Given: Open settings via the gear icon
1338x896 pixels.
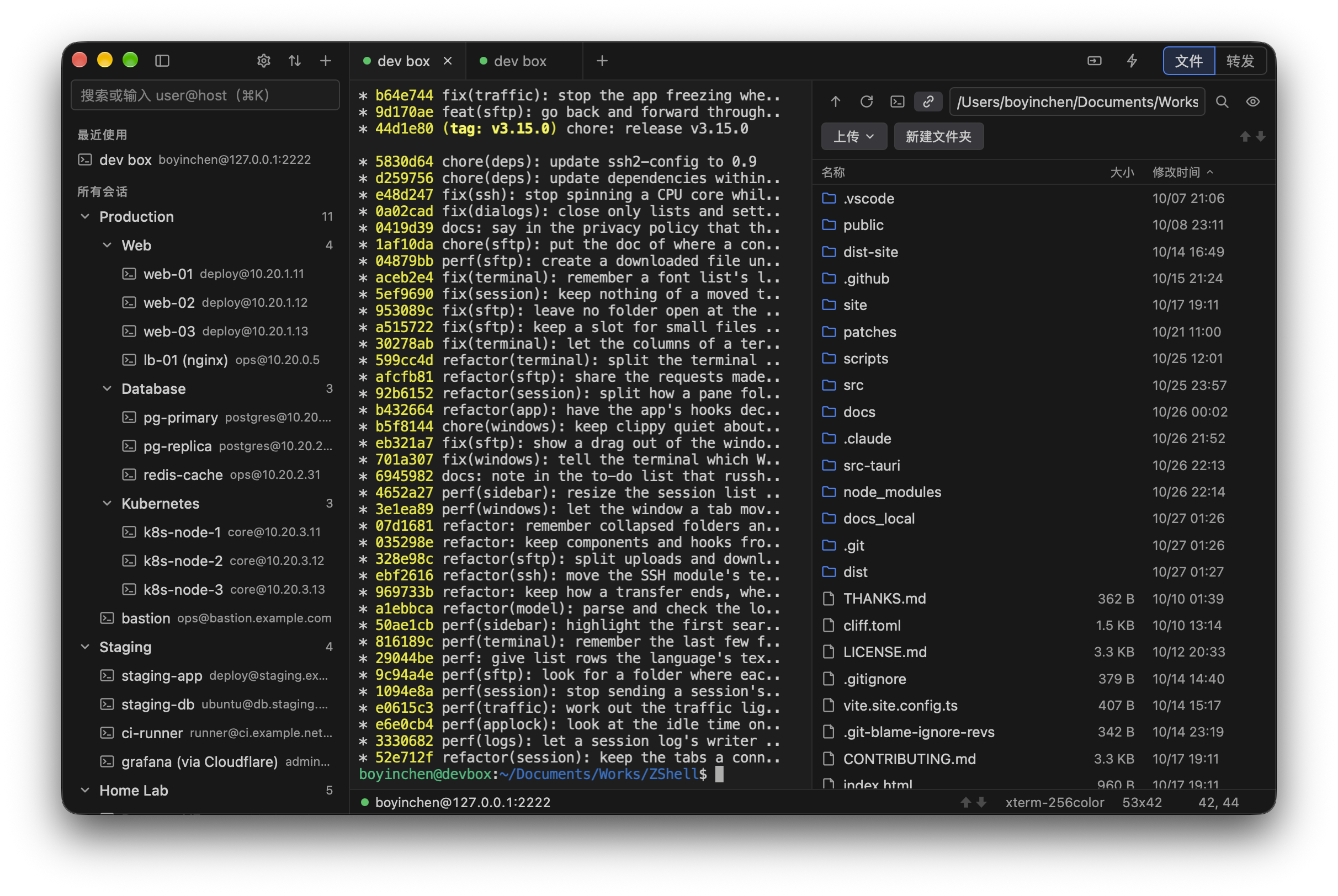Looking at the screenshot, I should [x=263, y=61].
